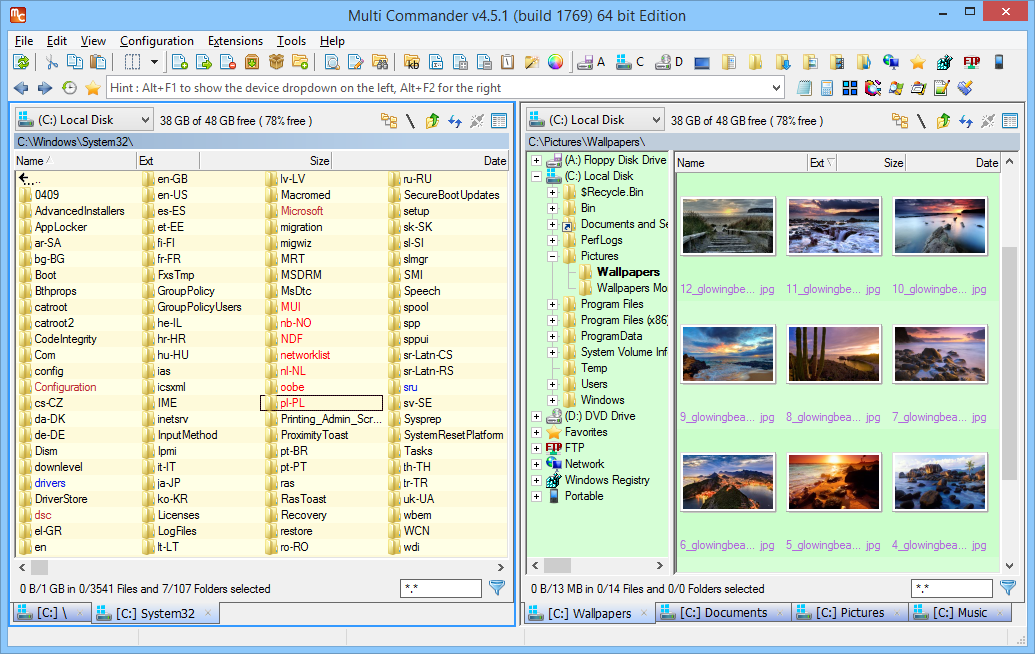Sort left panel by Name column header

[75, 161]
